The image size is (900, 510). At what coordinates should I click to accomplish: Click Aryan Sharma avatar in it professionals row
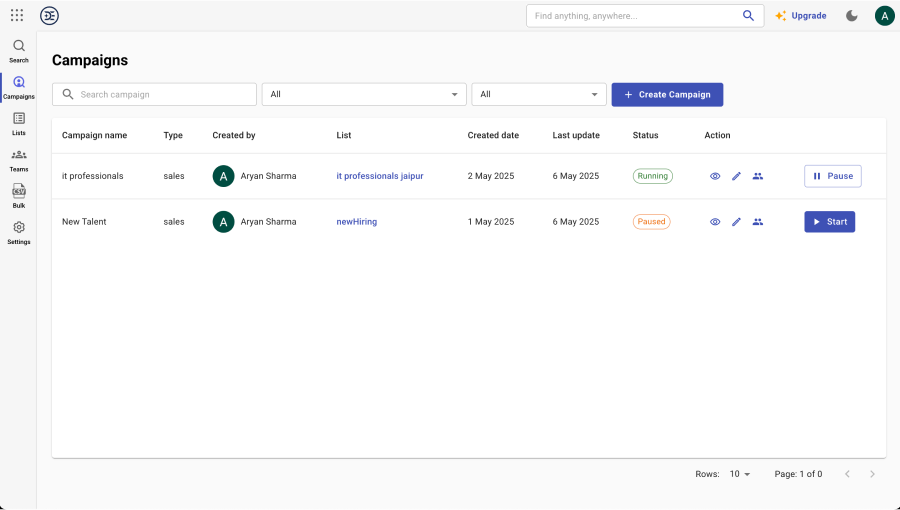pyautogui.click(x=223, y=176)
